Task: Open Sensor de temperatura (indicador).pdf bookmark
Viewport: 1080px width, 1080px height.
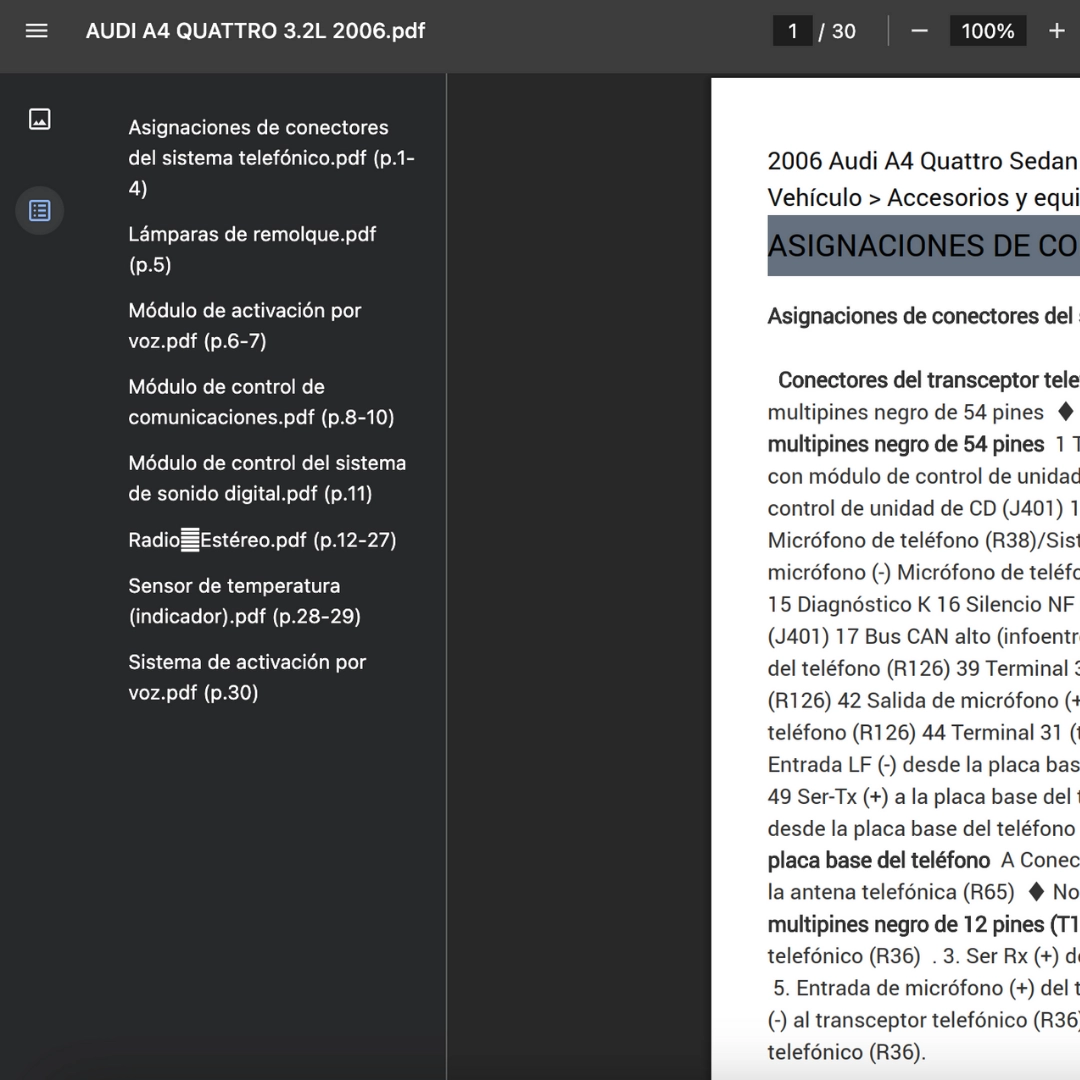Action: (245, 601)
